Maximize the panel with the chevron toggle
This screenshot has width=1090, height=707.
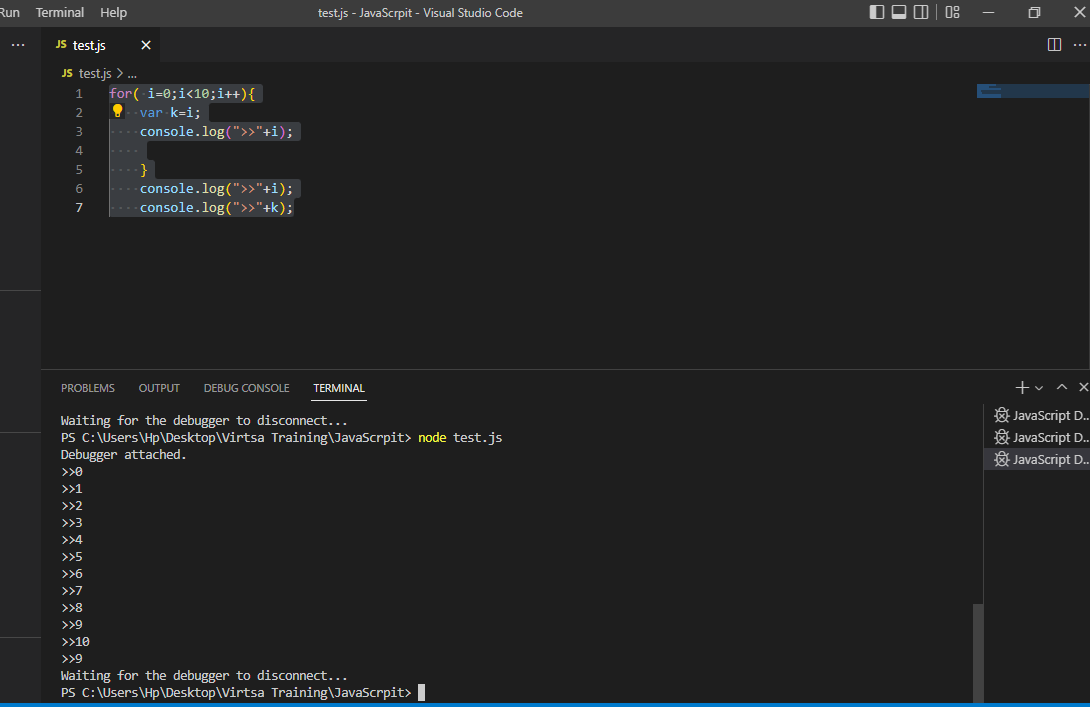pos(1061,387)
